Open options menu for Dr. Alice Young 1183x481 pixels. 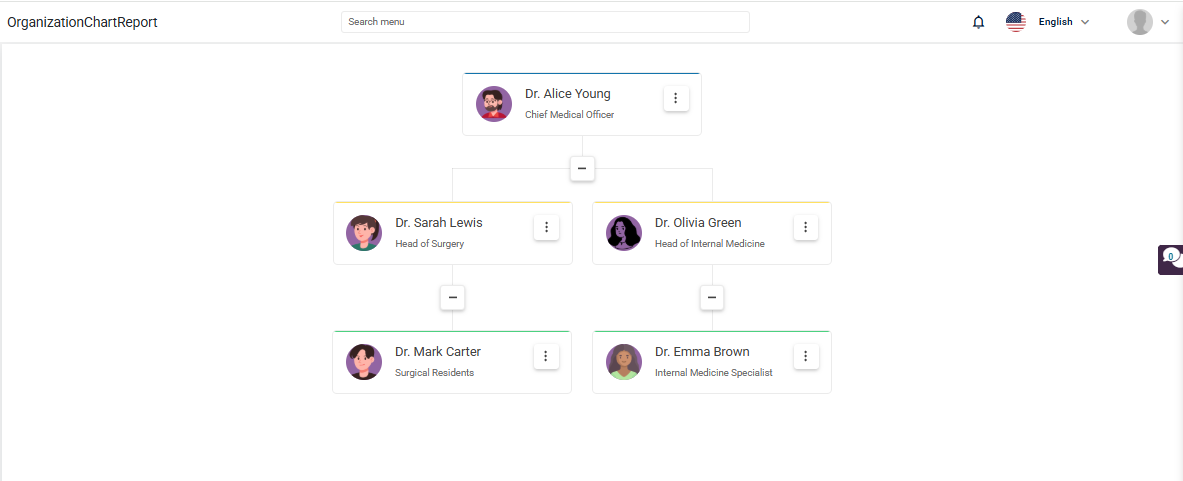coord(676,98)
